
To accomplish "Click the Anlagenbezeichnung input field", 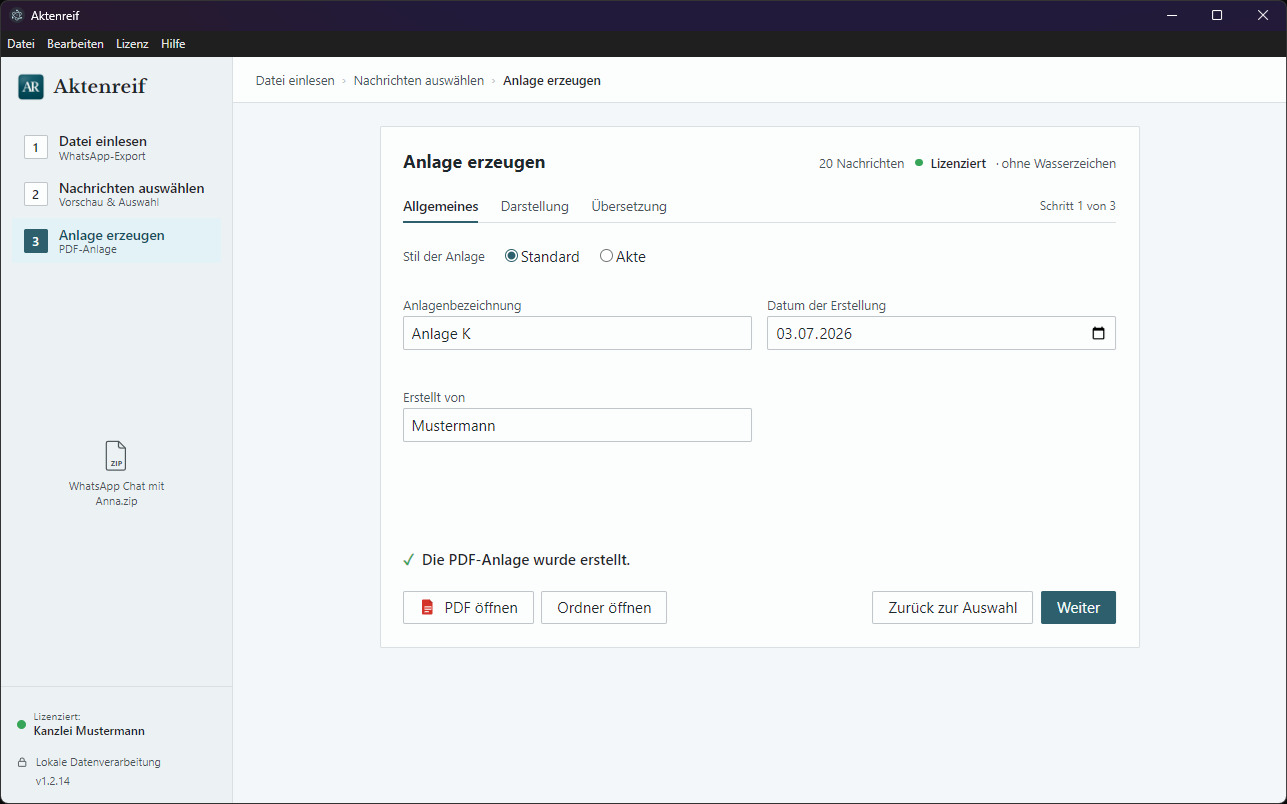I will click(577, 333).
